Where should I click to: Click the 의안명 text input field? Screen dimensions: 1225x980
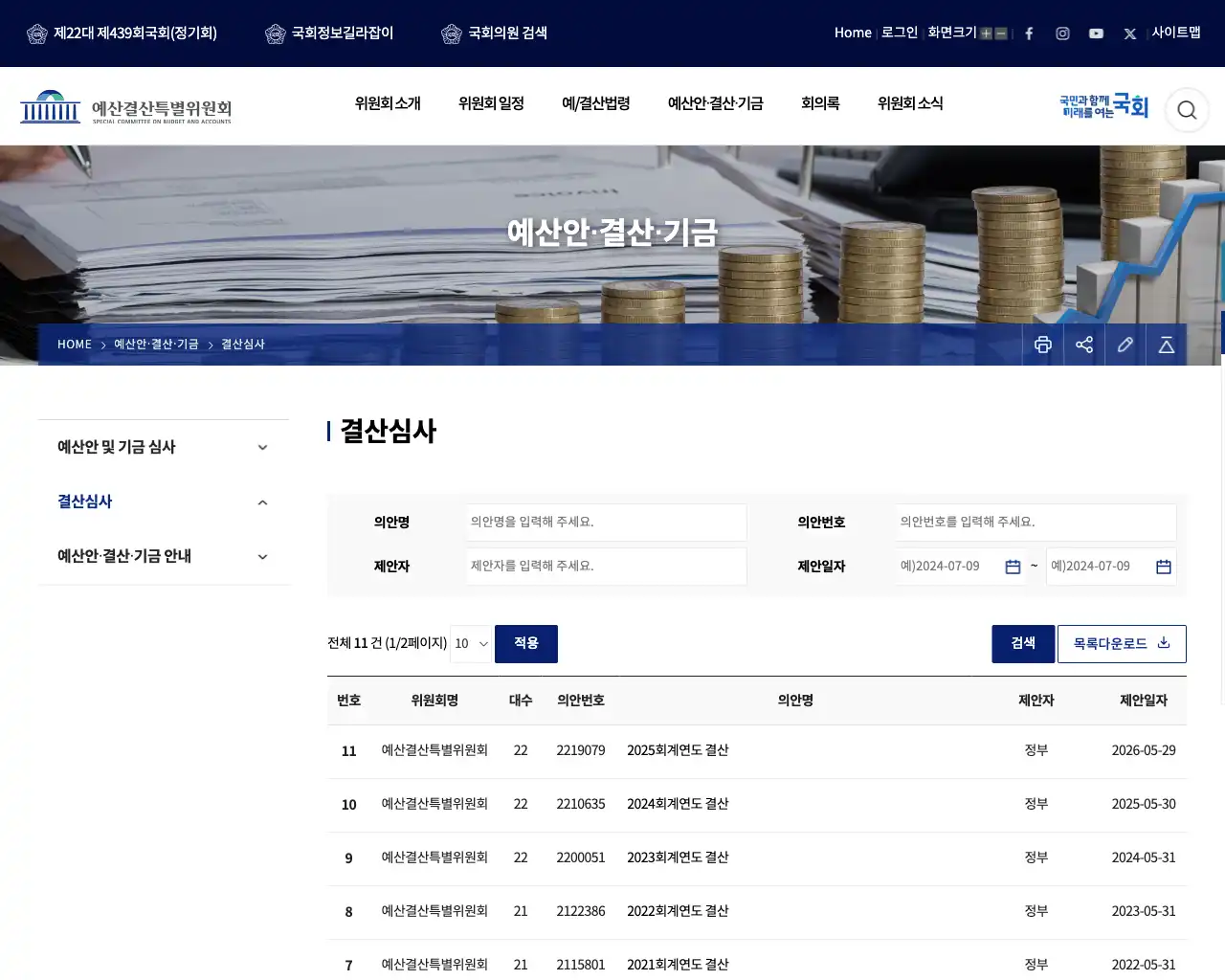coord(606,523)
